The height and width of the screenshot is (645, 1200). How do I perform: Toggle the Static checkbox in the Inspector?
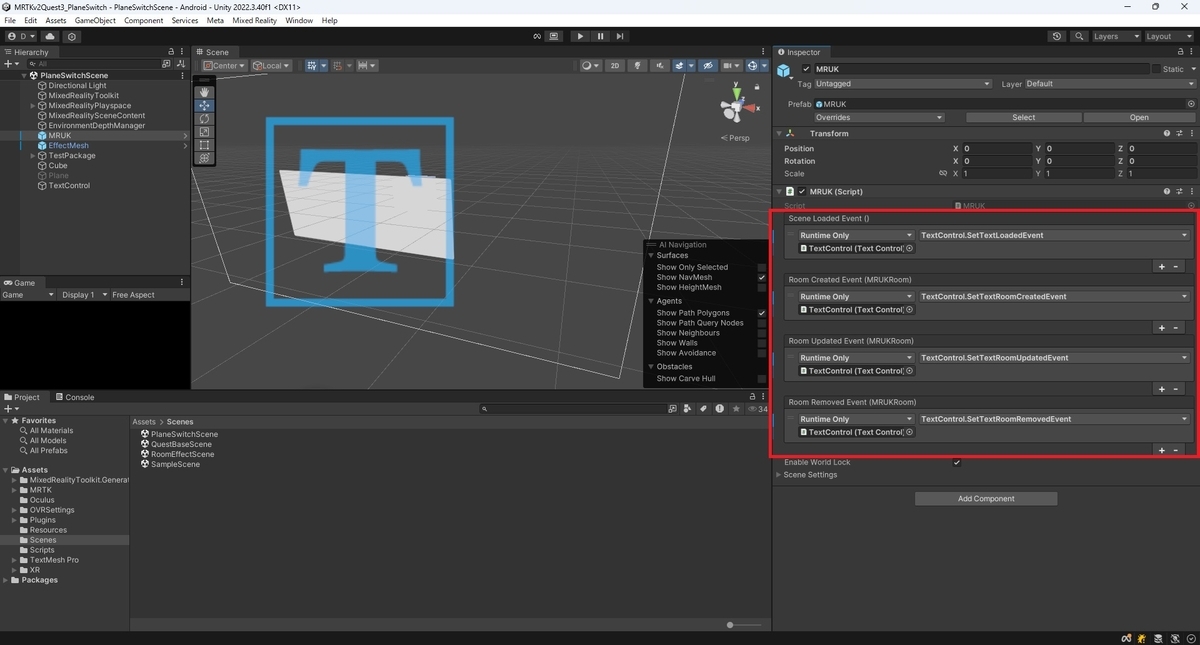point(1156,69)
